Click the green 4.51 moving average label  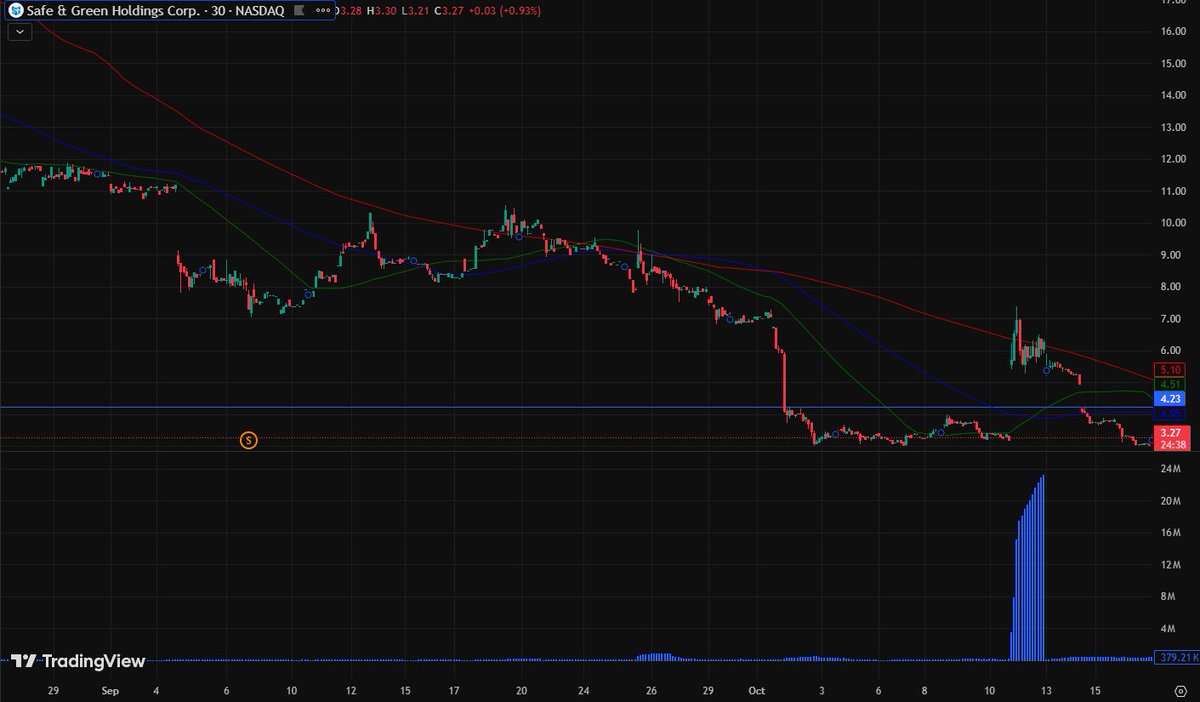[1169, 384]
